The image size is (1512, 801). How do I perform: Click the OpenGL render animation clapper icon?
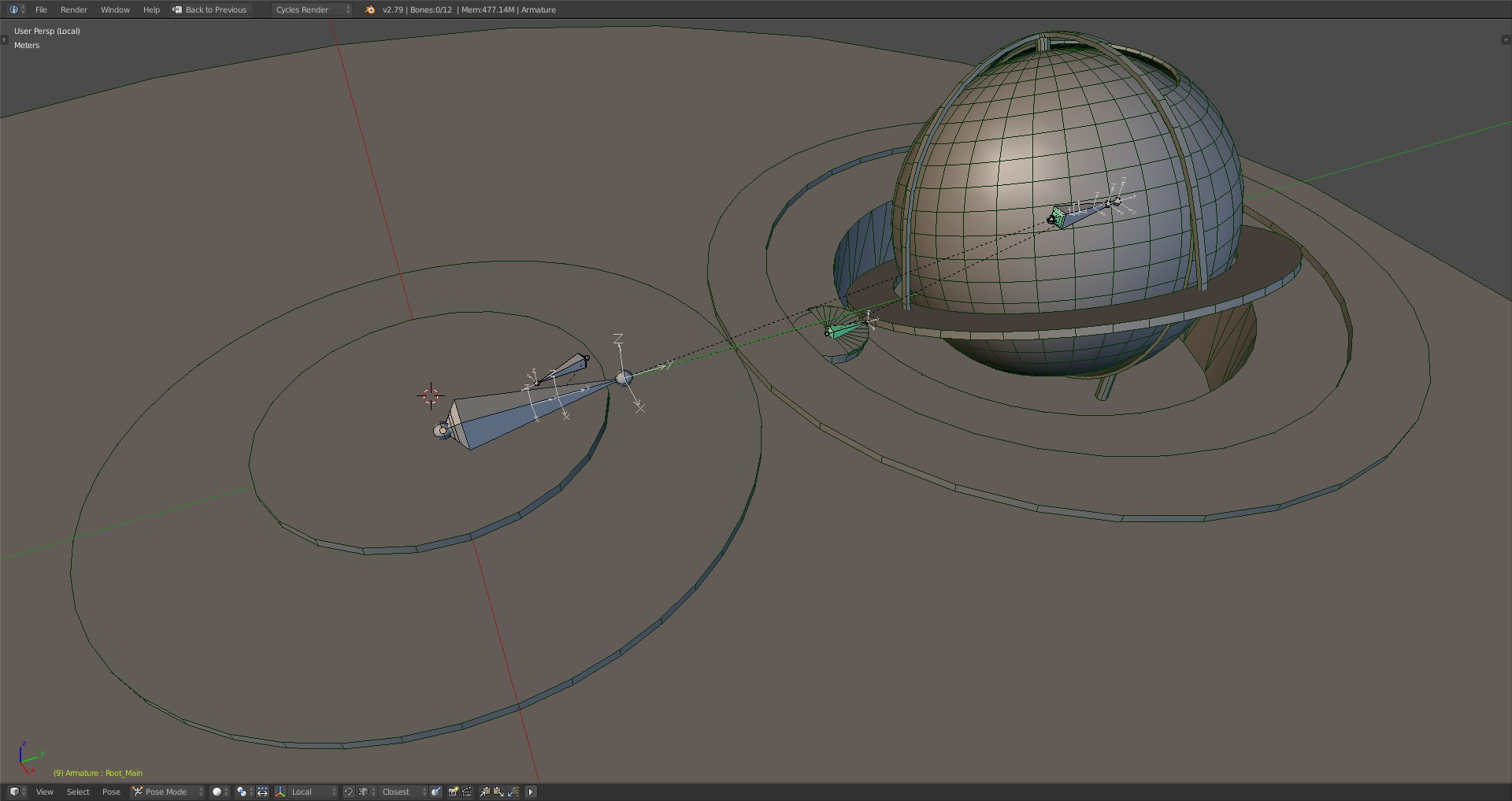(x=468, y=792)
